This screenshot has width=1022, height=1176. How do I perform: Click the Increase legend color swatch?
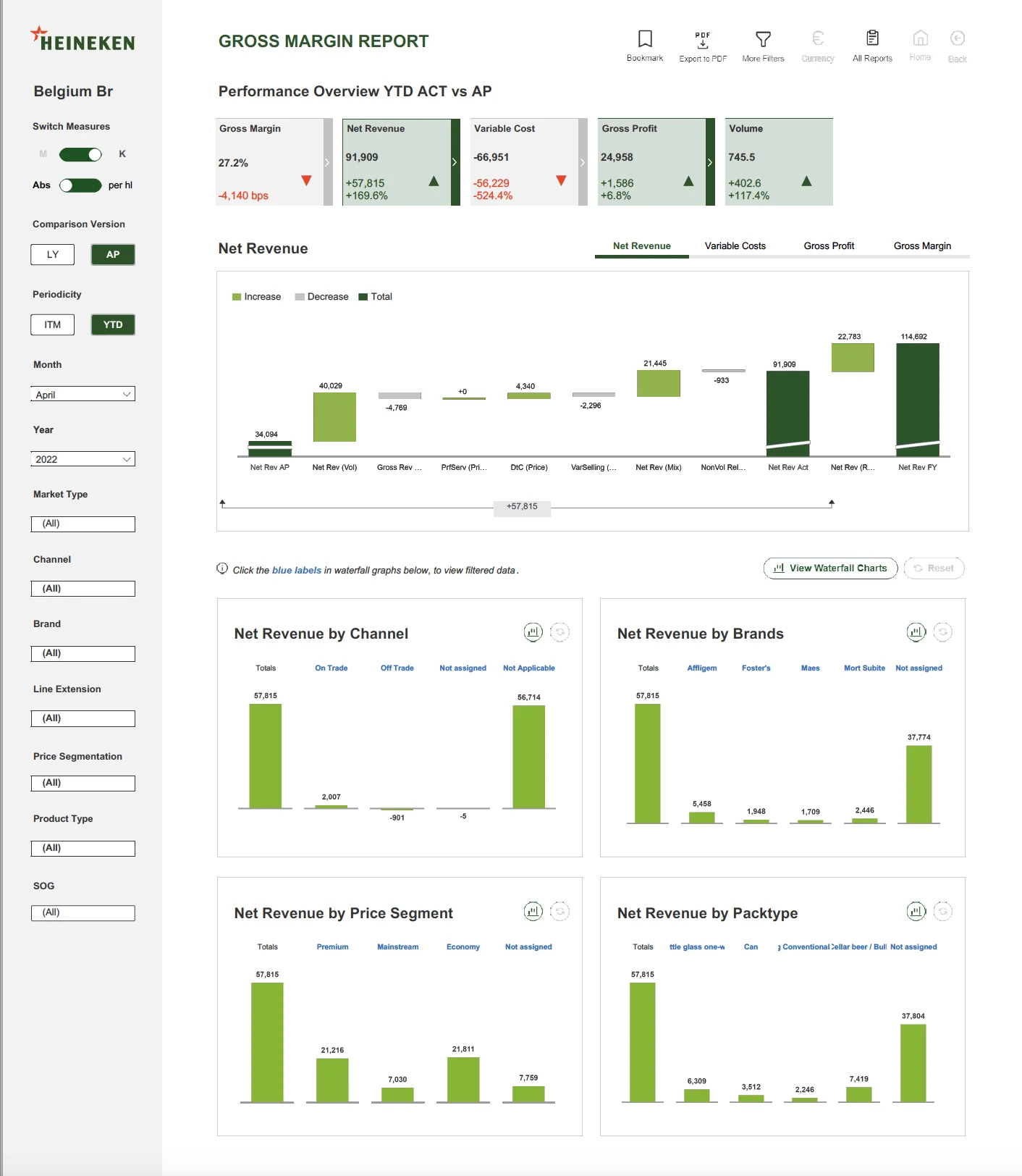(x=237, y=297)
